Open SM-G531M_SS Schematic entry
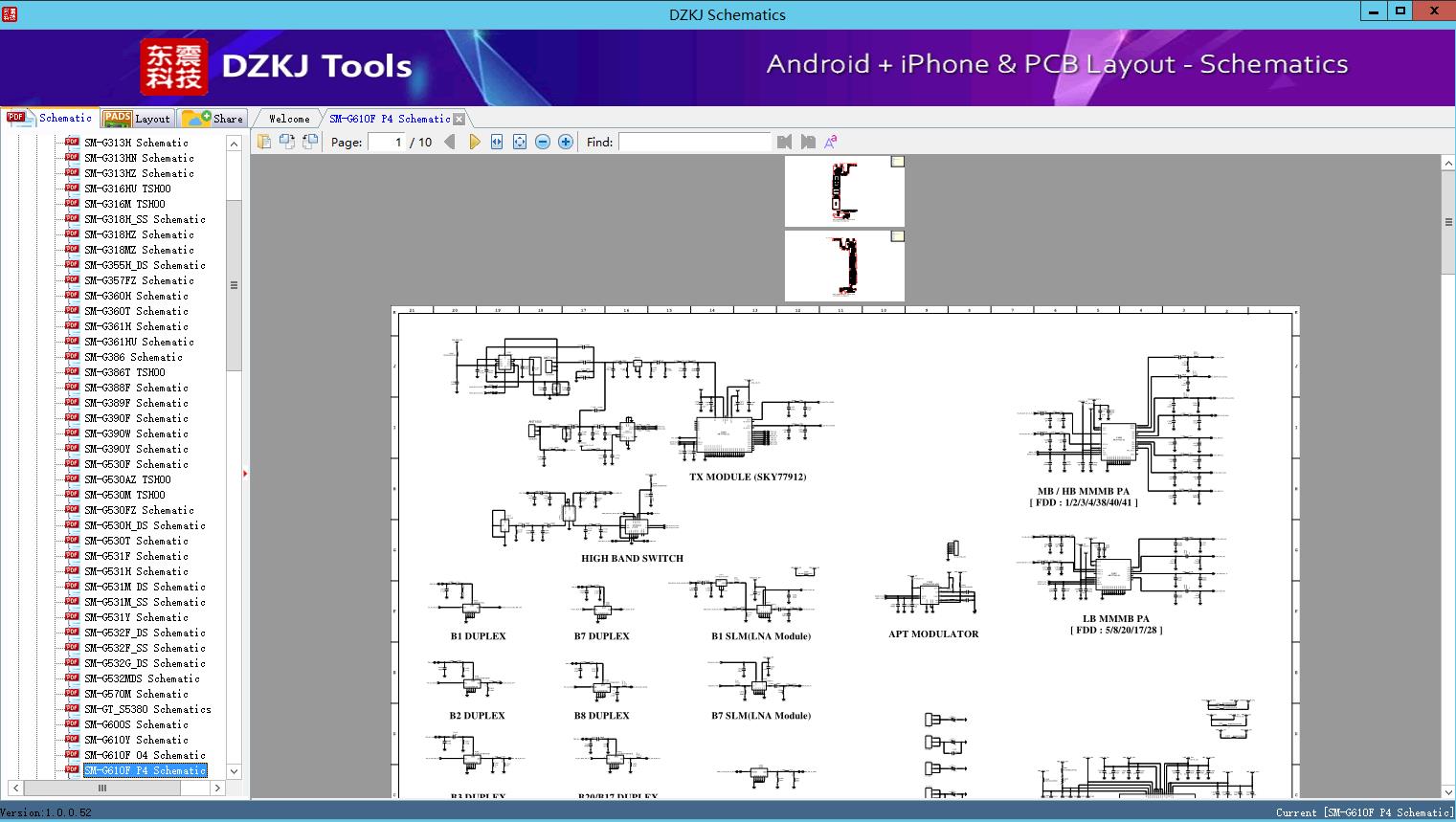This screenshot has width=1456, height=822. click(145, 602)
